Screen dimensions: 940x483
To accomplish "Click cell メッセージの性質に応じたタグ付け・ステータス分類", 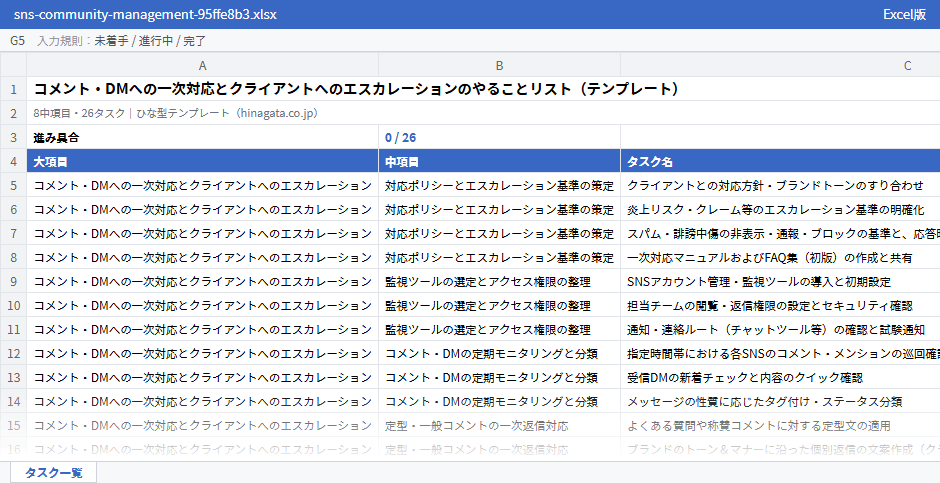I will (780, 401).
